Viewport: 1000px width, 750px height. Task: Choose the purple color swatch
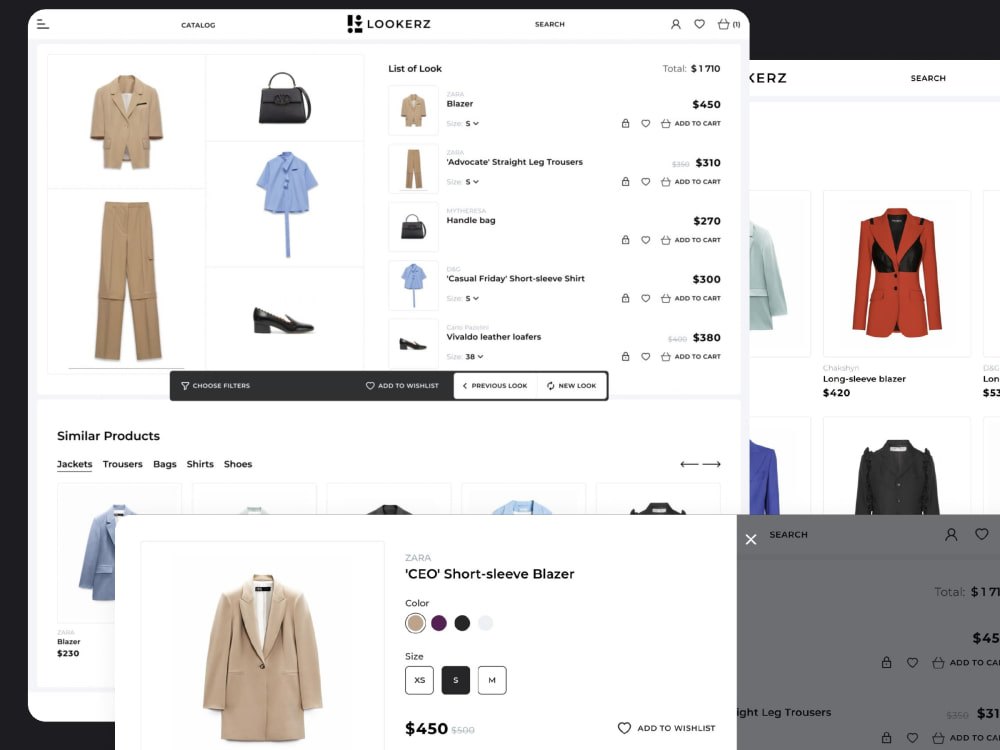pos(439,623)
